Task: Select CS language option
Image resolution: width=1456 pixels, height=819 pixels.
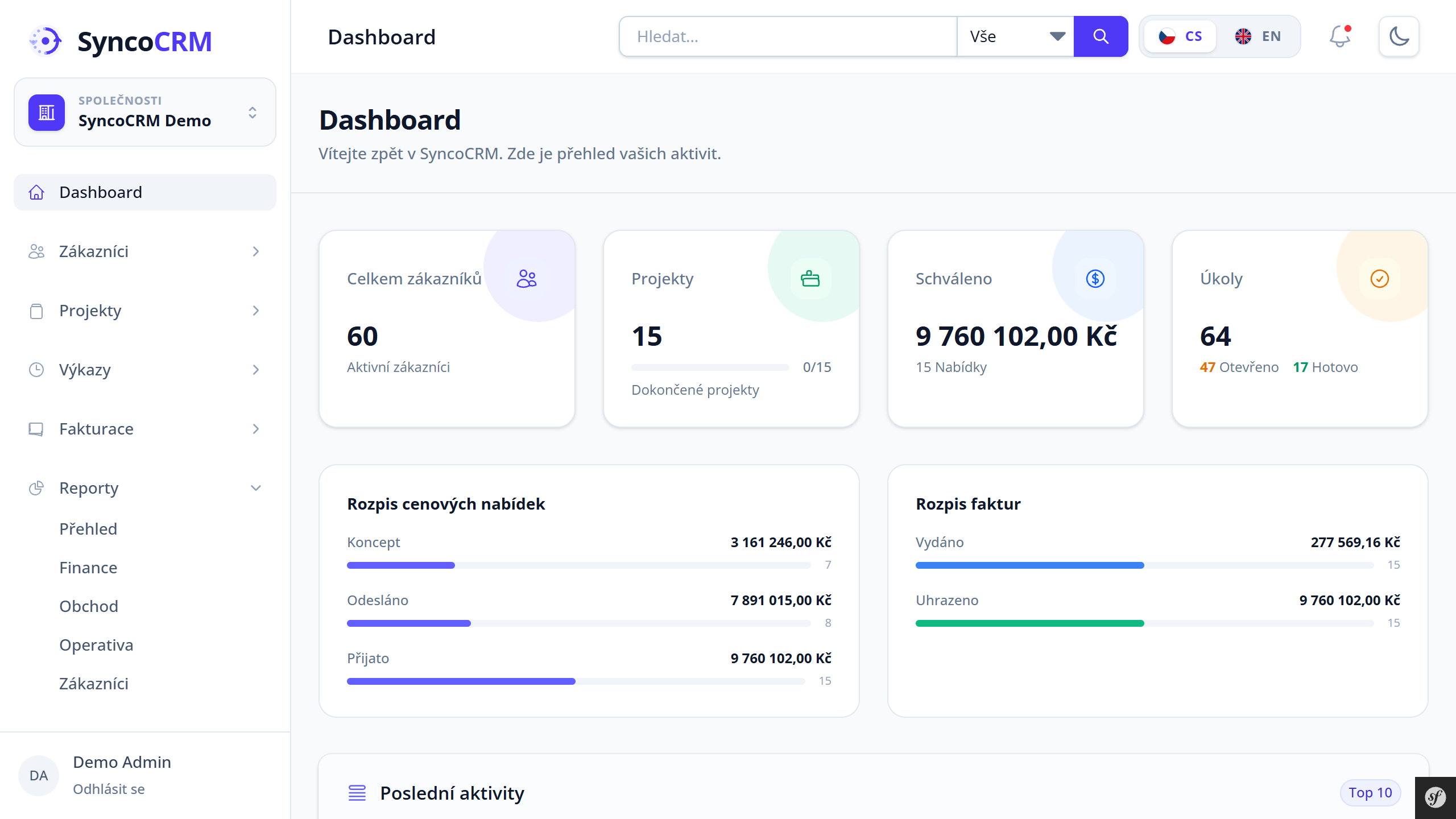Action: 1181,36
